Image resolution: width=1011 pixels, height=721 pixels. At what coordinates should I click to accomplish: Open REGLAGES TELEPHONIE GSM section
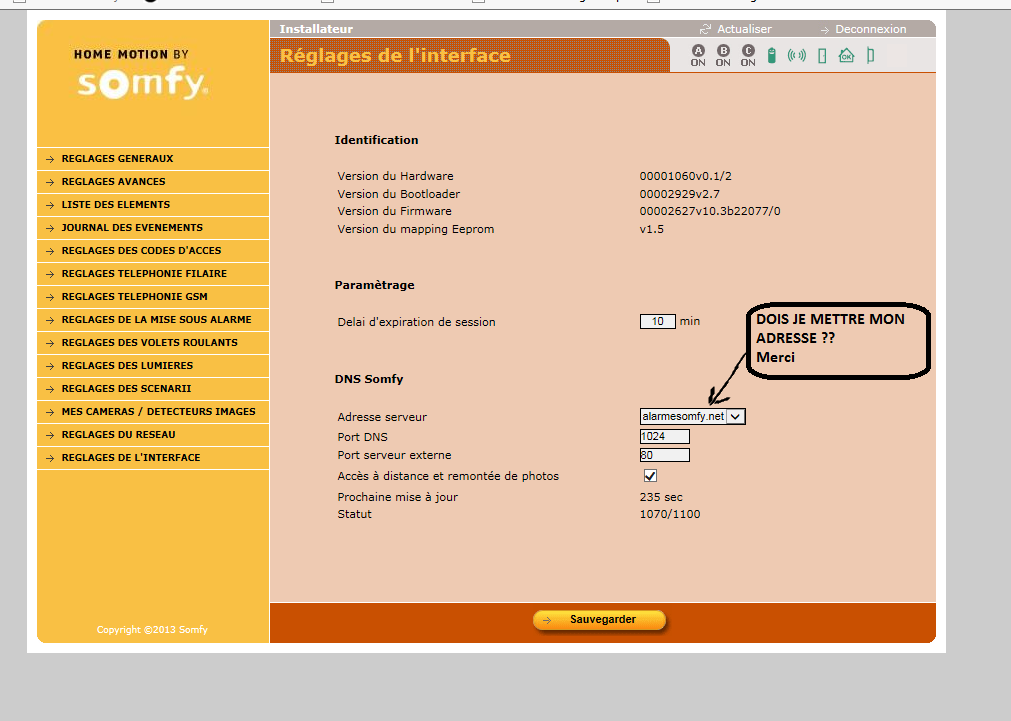pyautogui.click(x=134, y=297)
